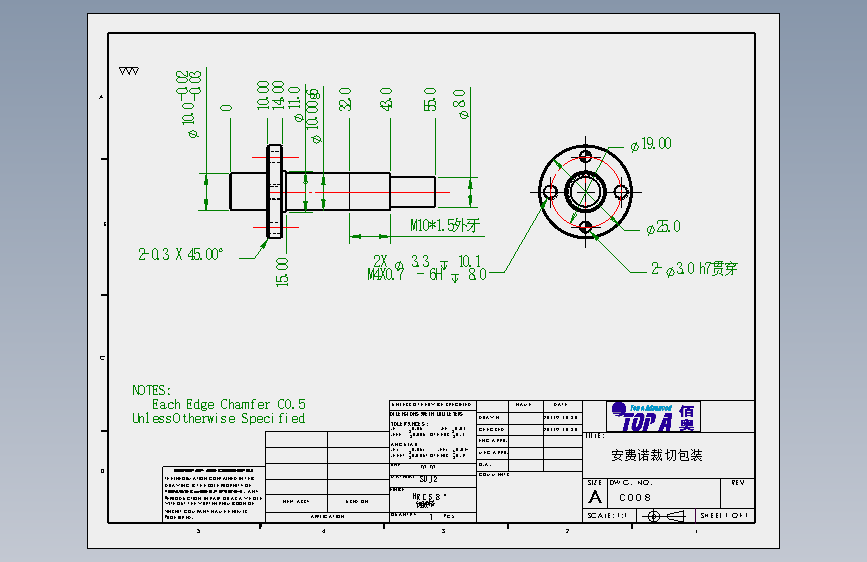Select the HRC58° hardness entry
The height and width of the screenshot is (562, 867).
(429, 497)
